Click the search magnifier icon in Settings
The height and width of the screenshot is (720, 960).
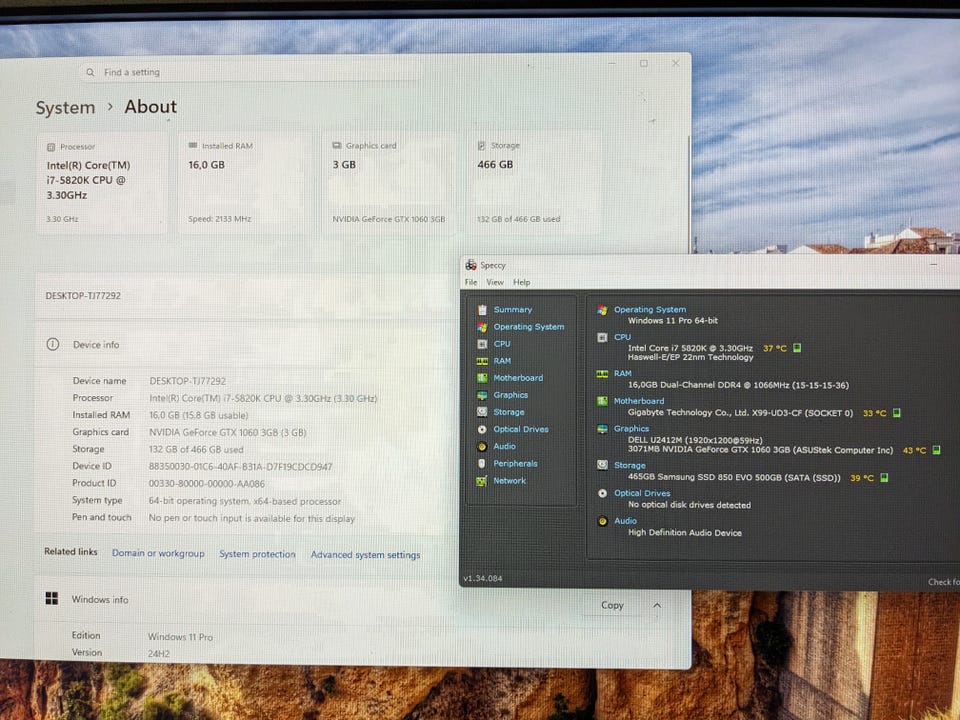click(91, 72)
